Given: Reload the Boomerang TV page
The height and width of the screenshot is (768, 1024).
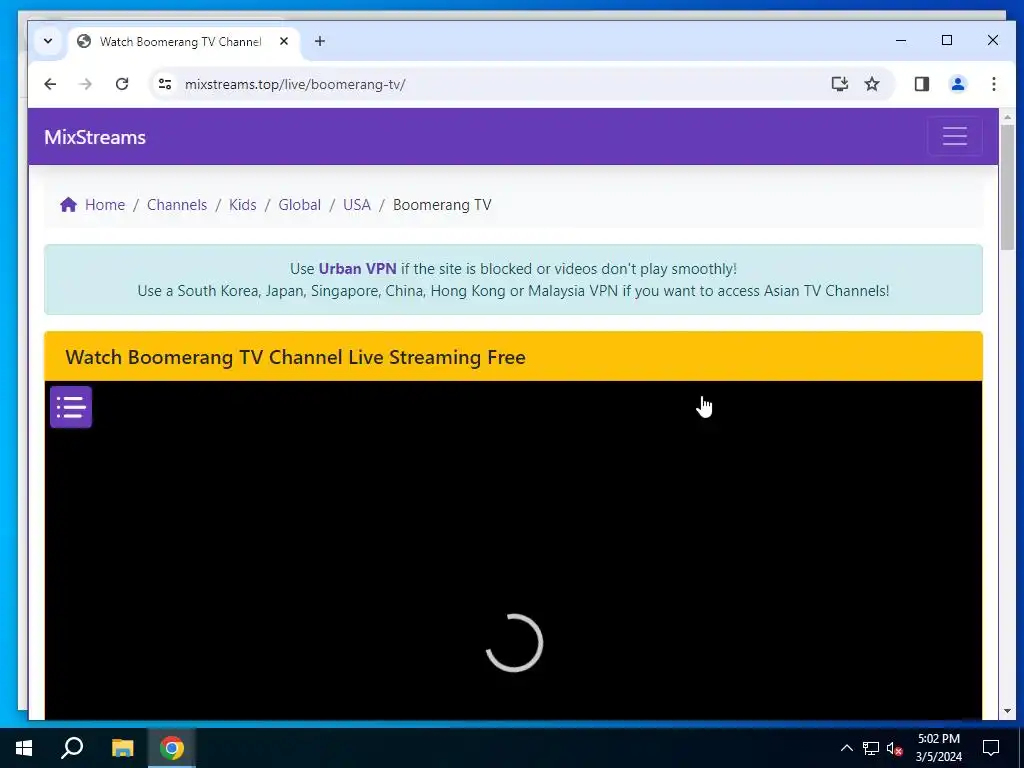Looking at the screenshot, I should point(121,84).
